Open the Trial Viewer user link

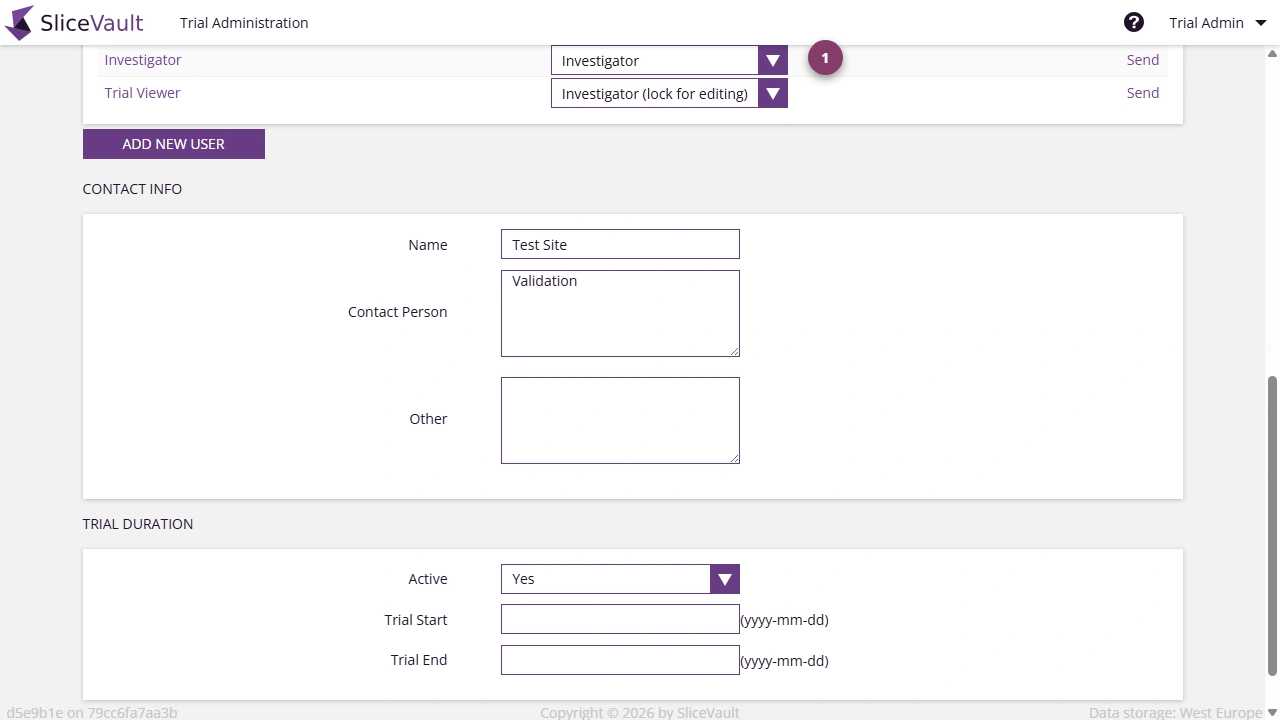point(142,93)
